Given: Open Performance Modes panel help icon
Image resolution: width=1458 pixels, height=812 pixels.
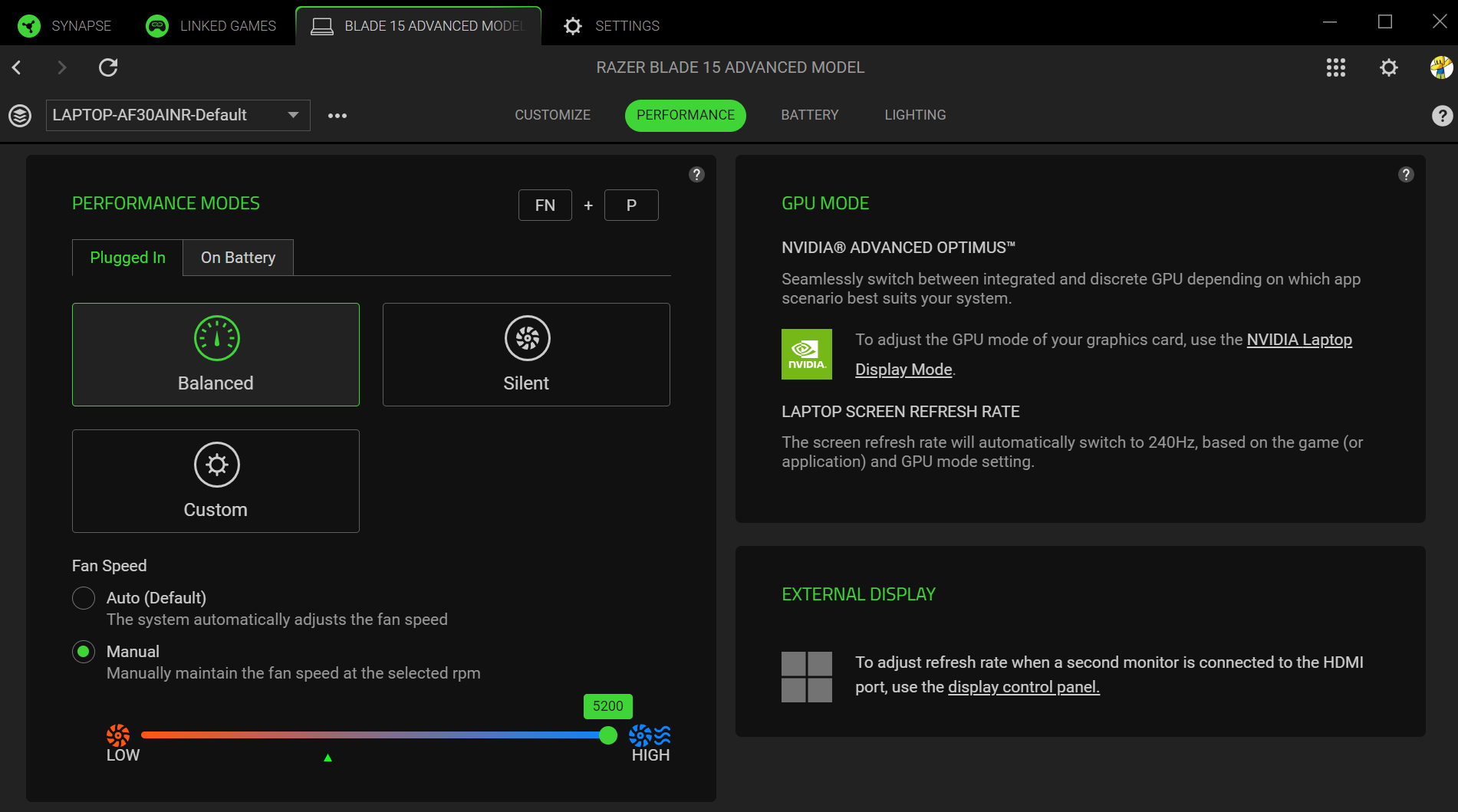Looking at the screenshot, I should [696, 174].
